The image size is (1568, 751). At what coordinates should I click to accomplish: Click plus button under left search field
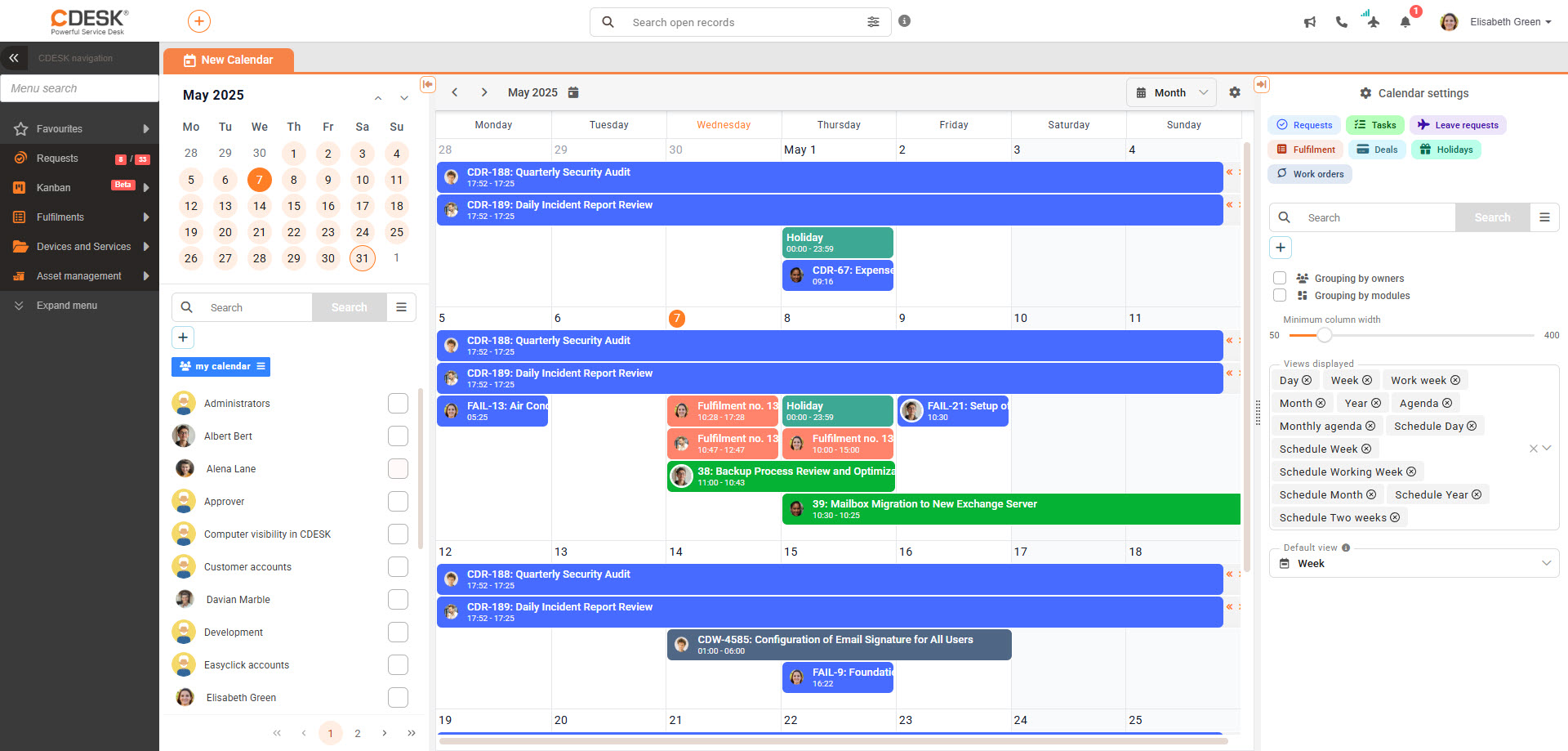point(183,337)
